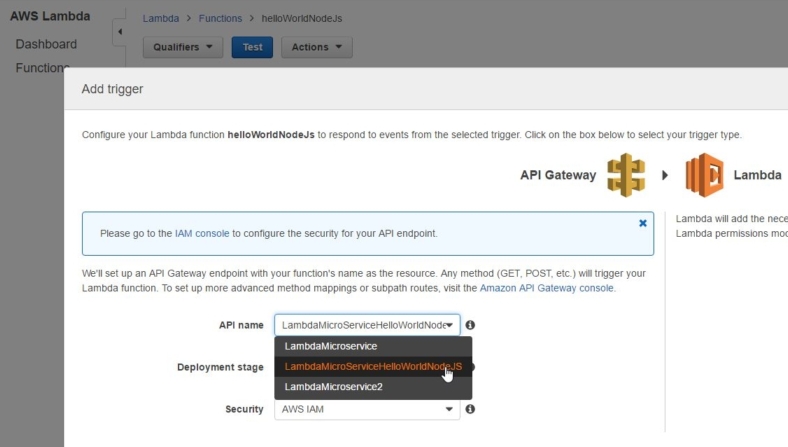This screenshot has height=447, width=788.
Task: Click the API name label
Action: [x=241, y=325]
